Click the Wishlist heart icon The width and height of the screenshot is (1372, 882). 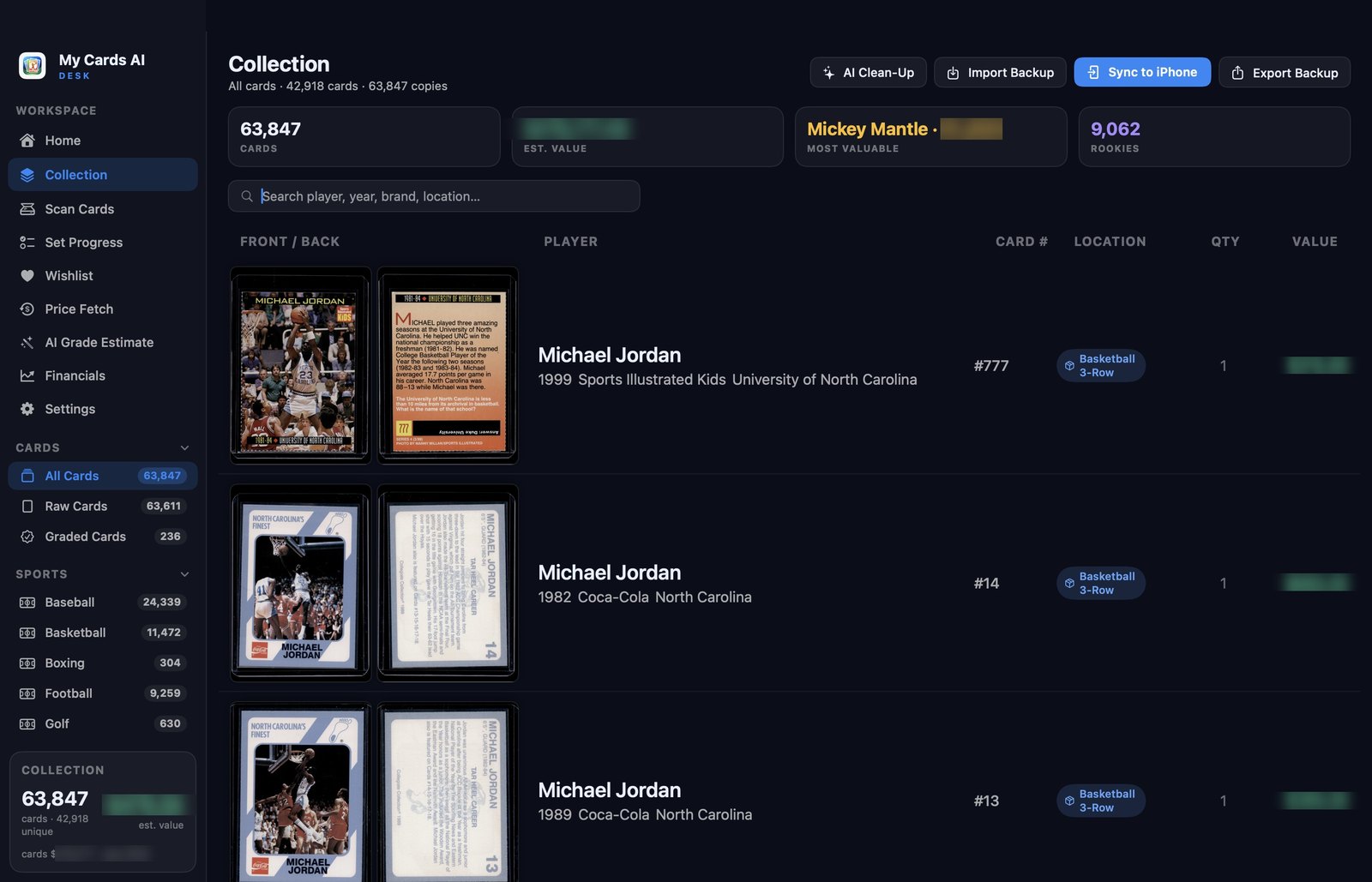pos(27,276)
